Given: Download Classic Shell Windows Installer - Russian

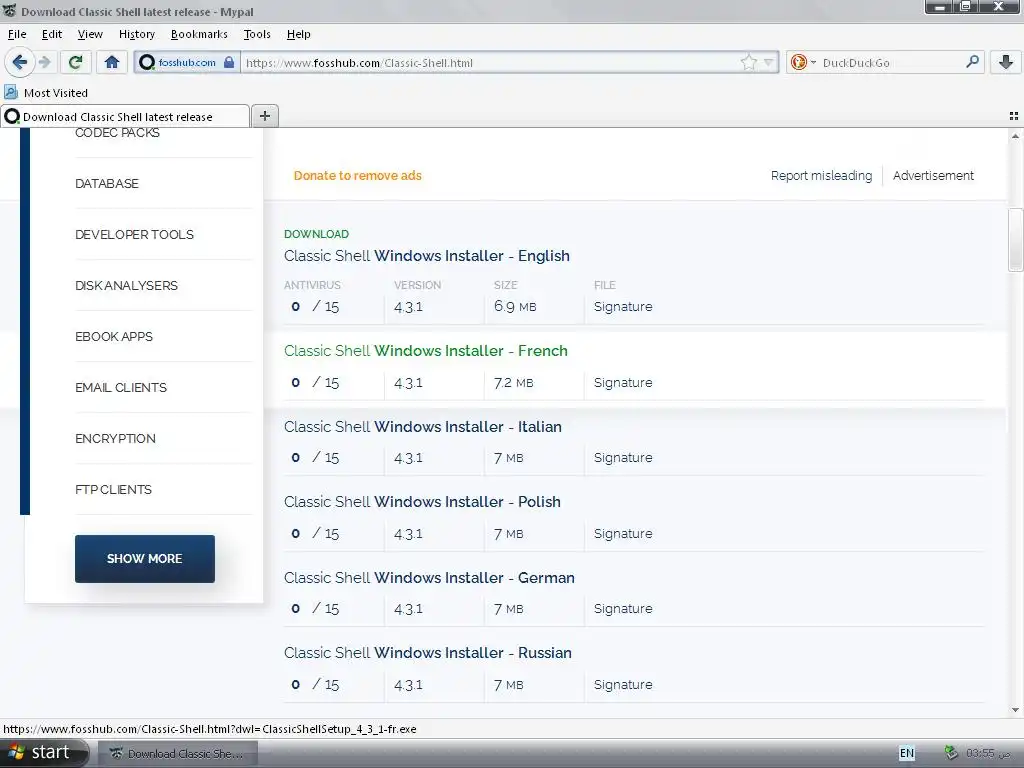Looking at the screenshot, I should pos(428,652).
